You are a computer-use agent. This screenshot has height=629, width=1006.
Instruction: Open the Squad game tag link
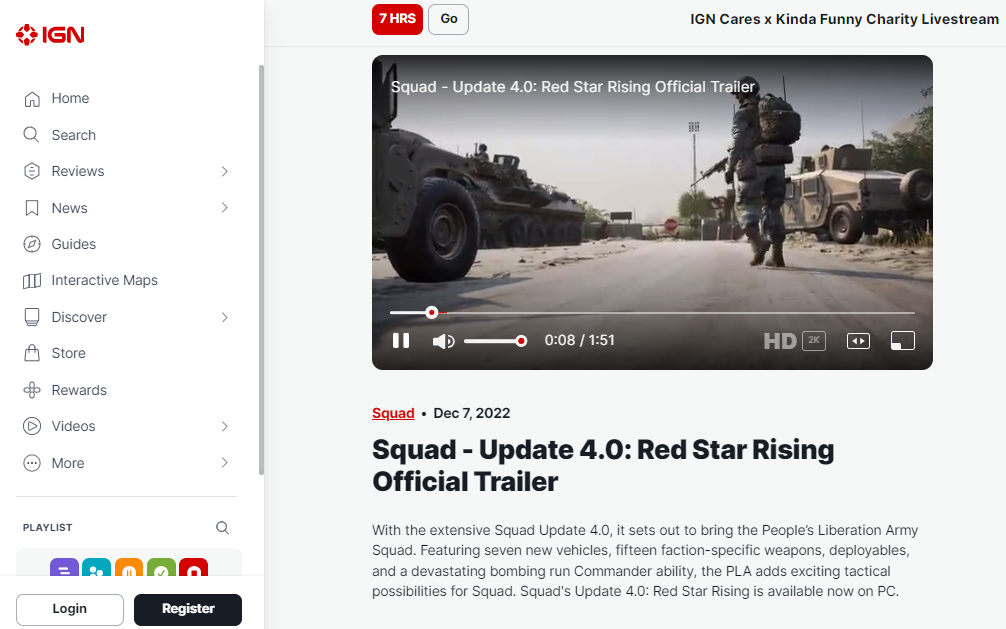click(x=393, y=414)
